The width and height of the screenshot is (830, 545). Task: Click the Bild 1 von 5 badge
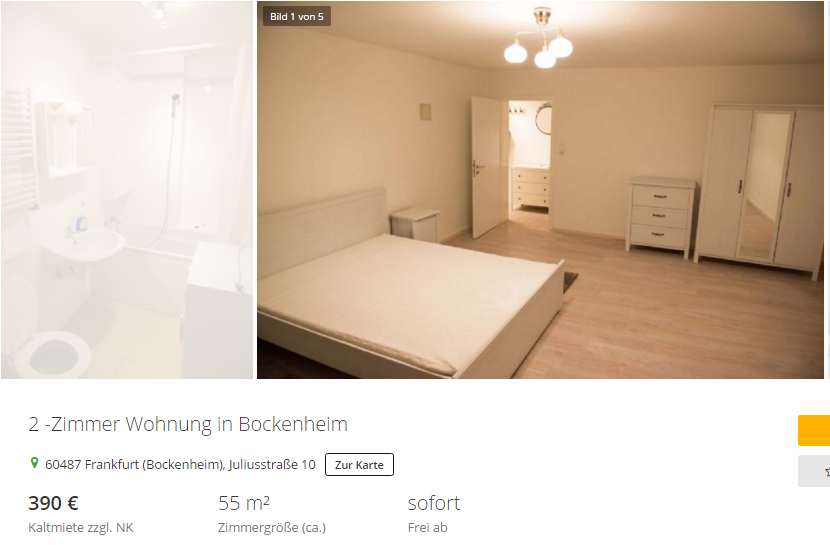[x=296, y=16]
